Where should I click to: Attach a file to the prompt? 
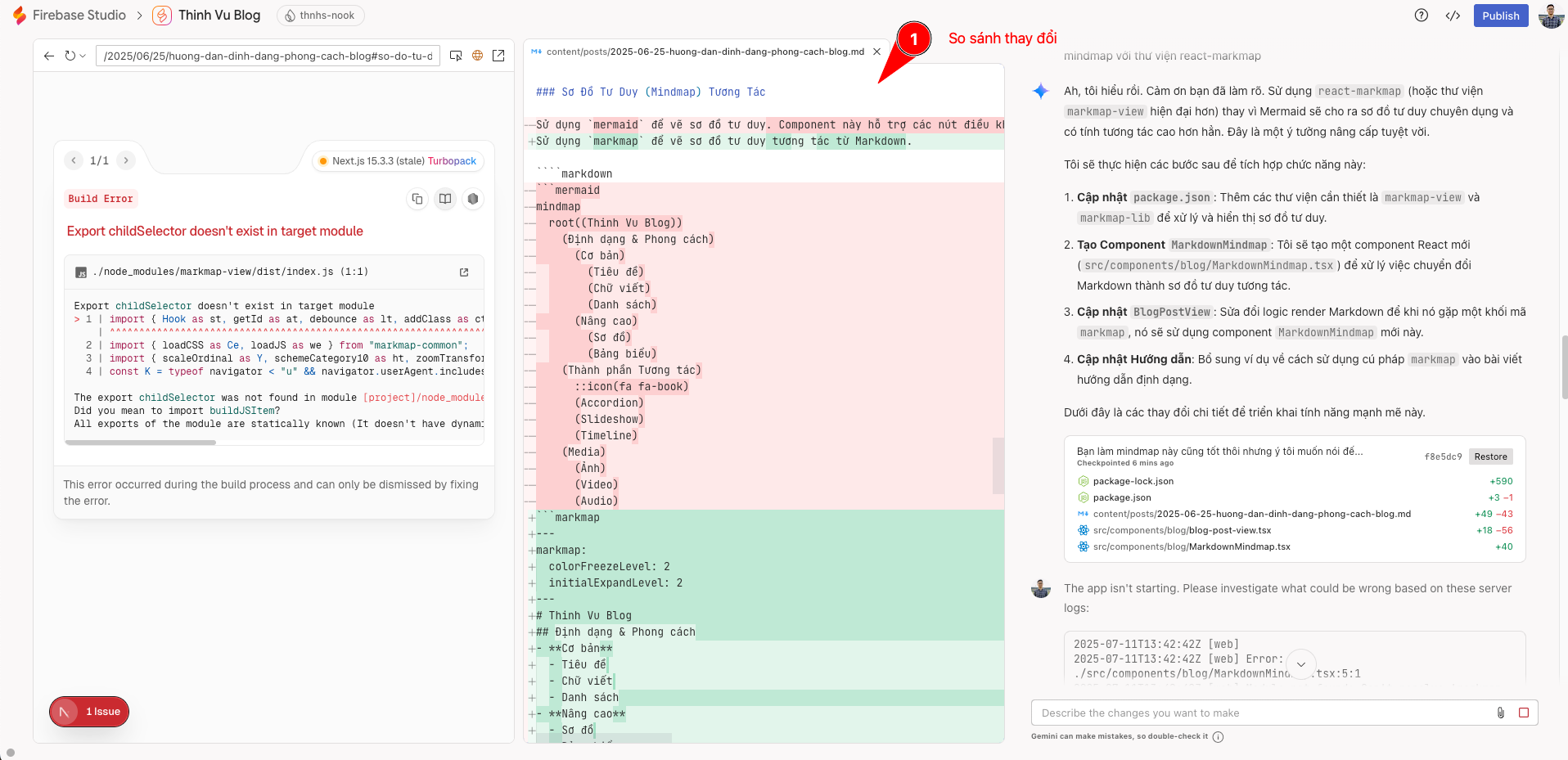[x=1501, y=713]
